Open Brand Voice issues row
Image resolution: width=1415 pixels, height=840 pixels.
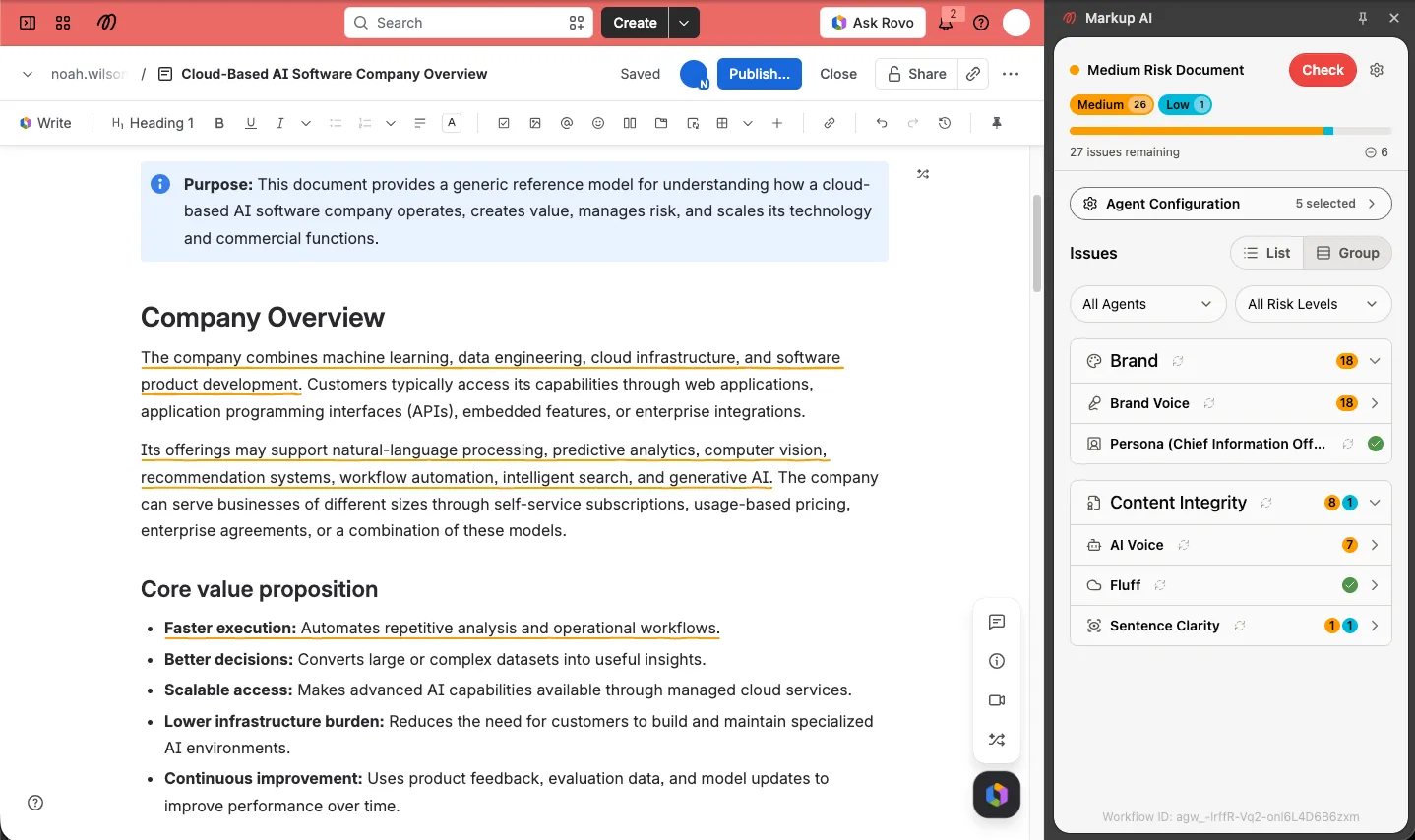[1230, 403]
